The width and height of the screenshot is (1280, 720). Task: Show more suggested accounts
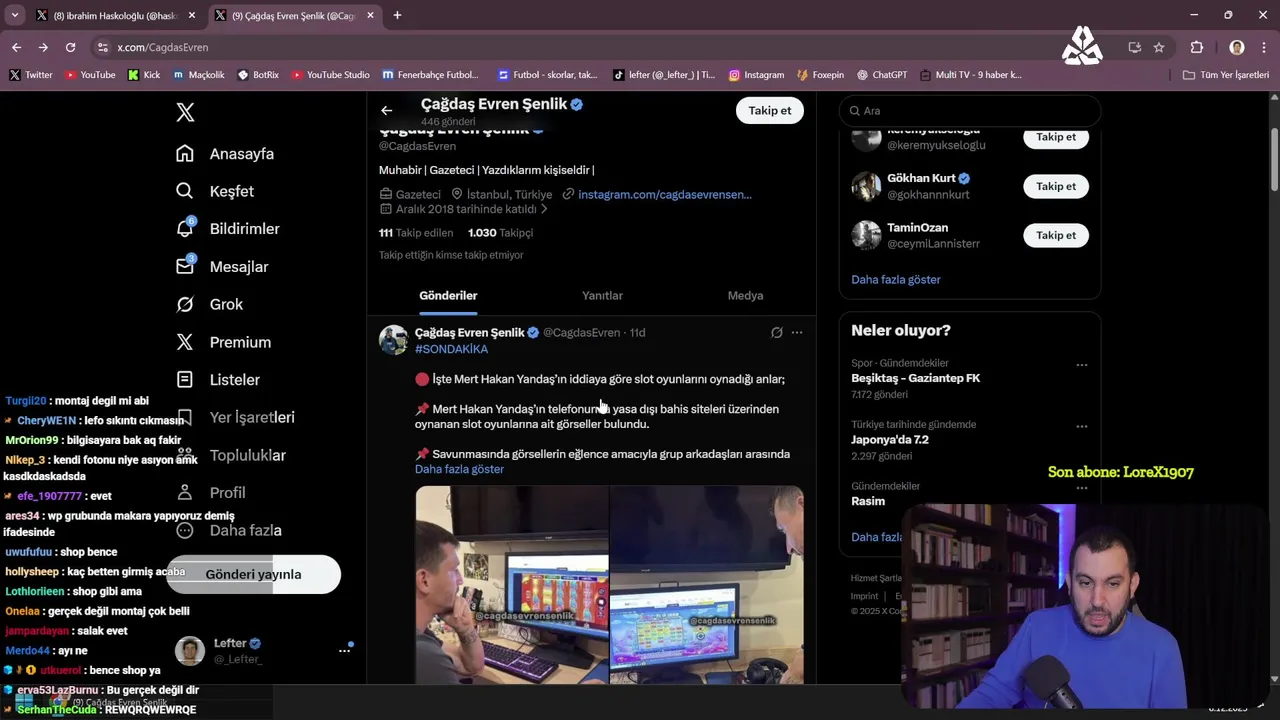point(896,280)
